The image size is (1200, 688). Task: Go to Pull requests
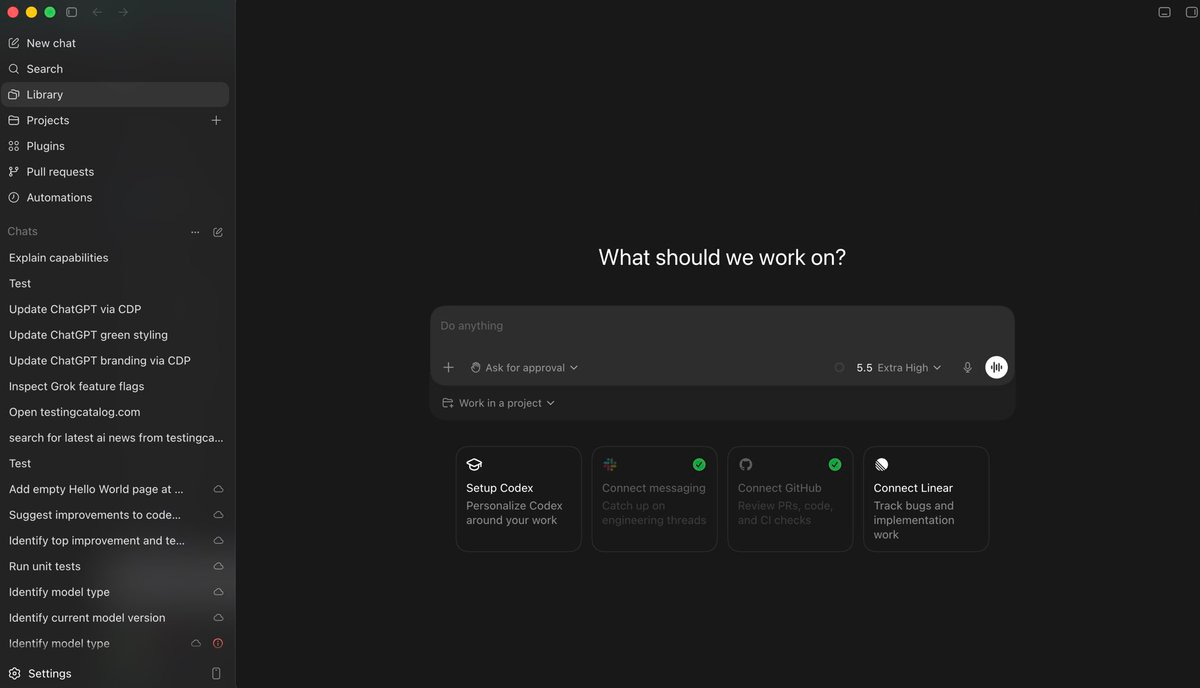click(x=115, y=172)
